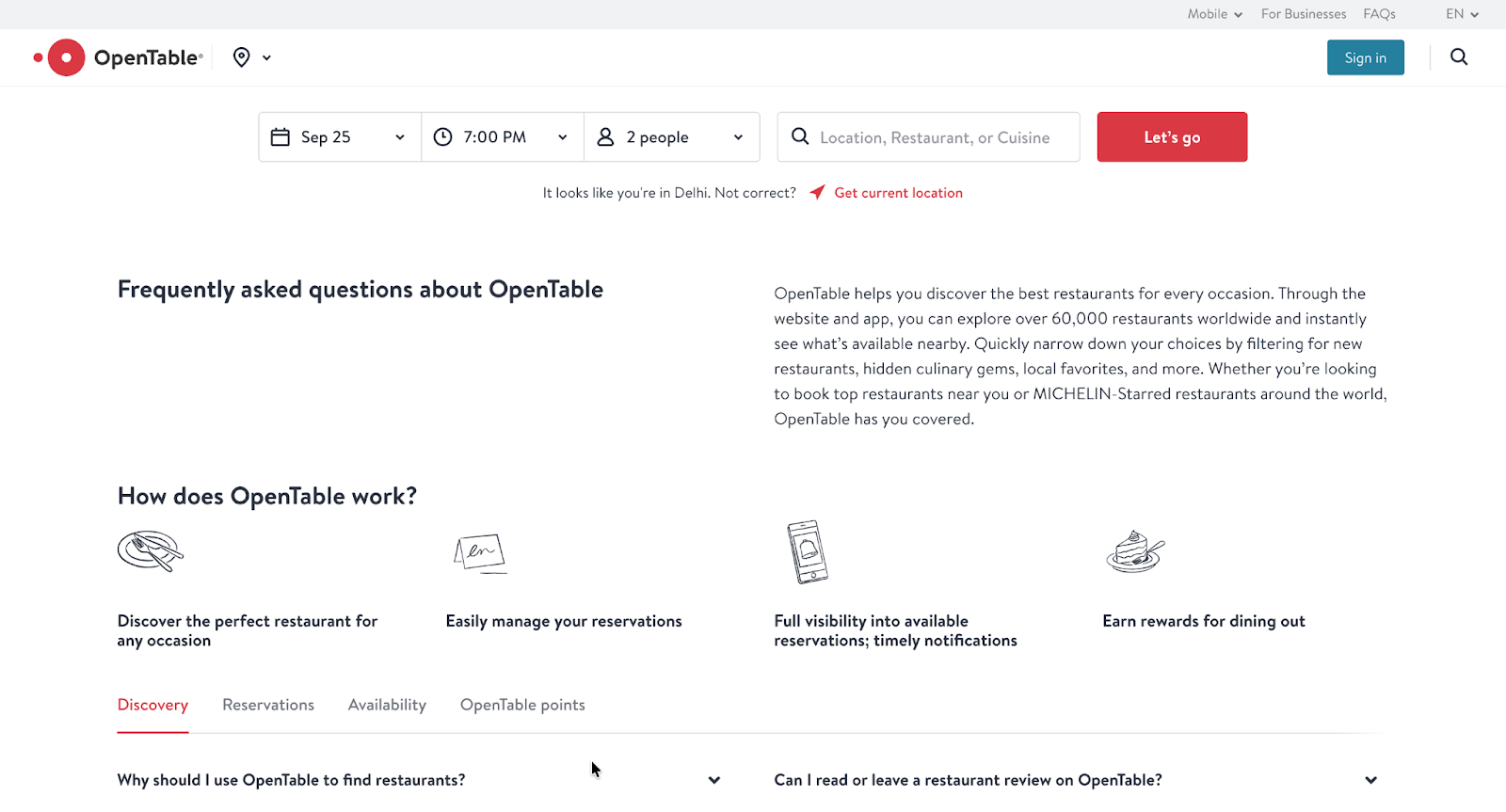
Task: Expand 'Why should I use OpenTable' question
Action: click(419, 780)
